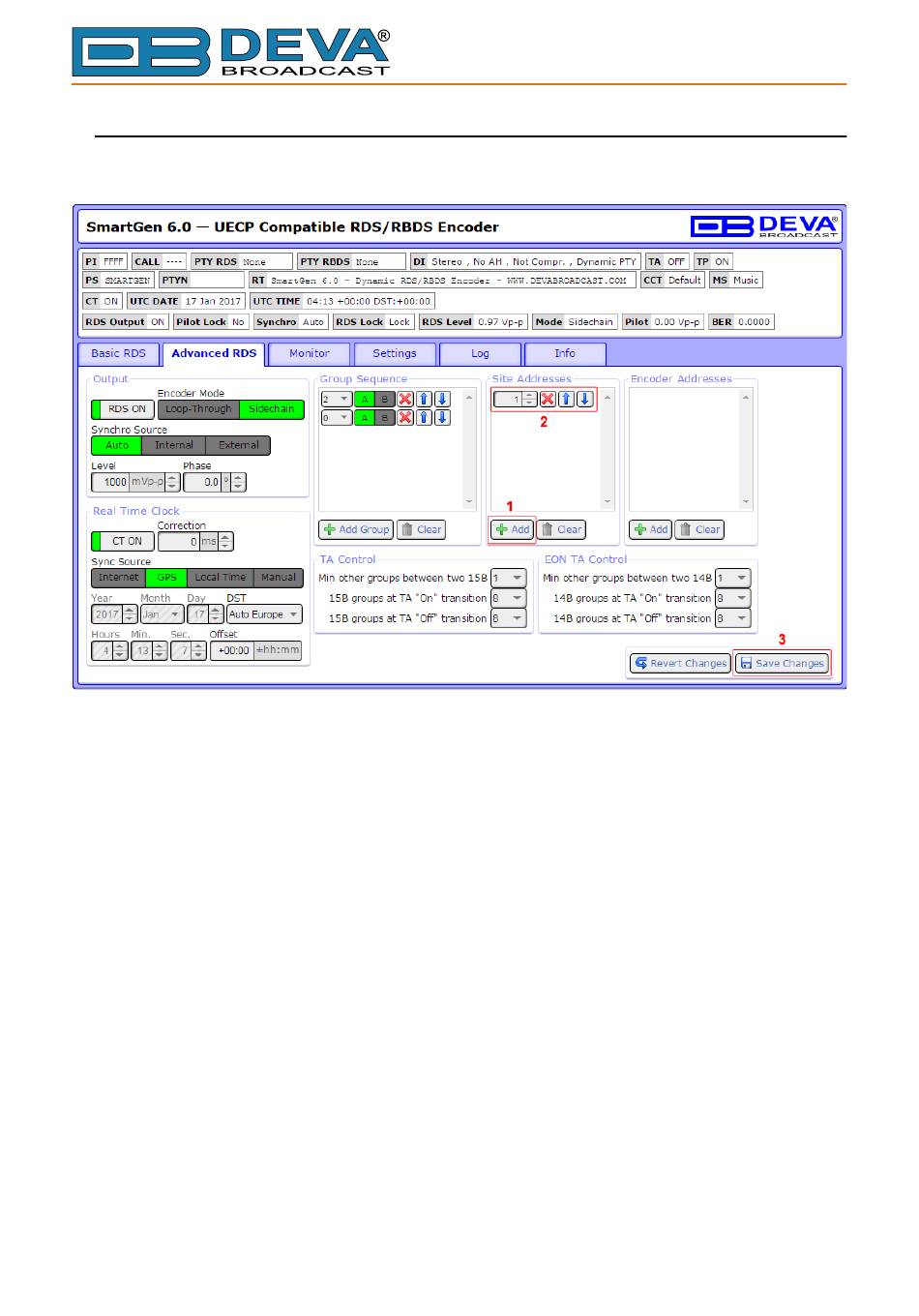Toggle version B for group 0
The height and width of the screenshot is (1316, 919).
coord(384,418)
